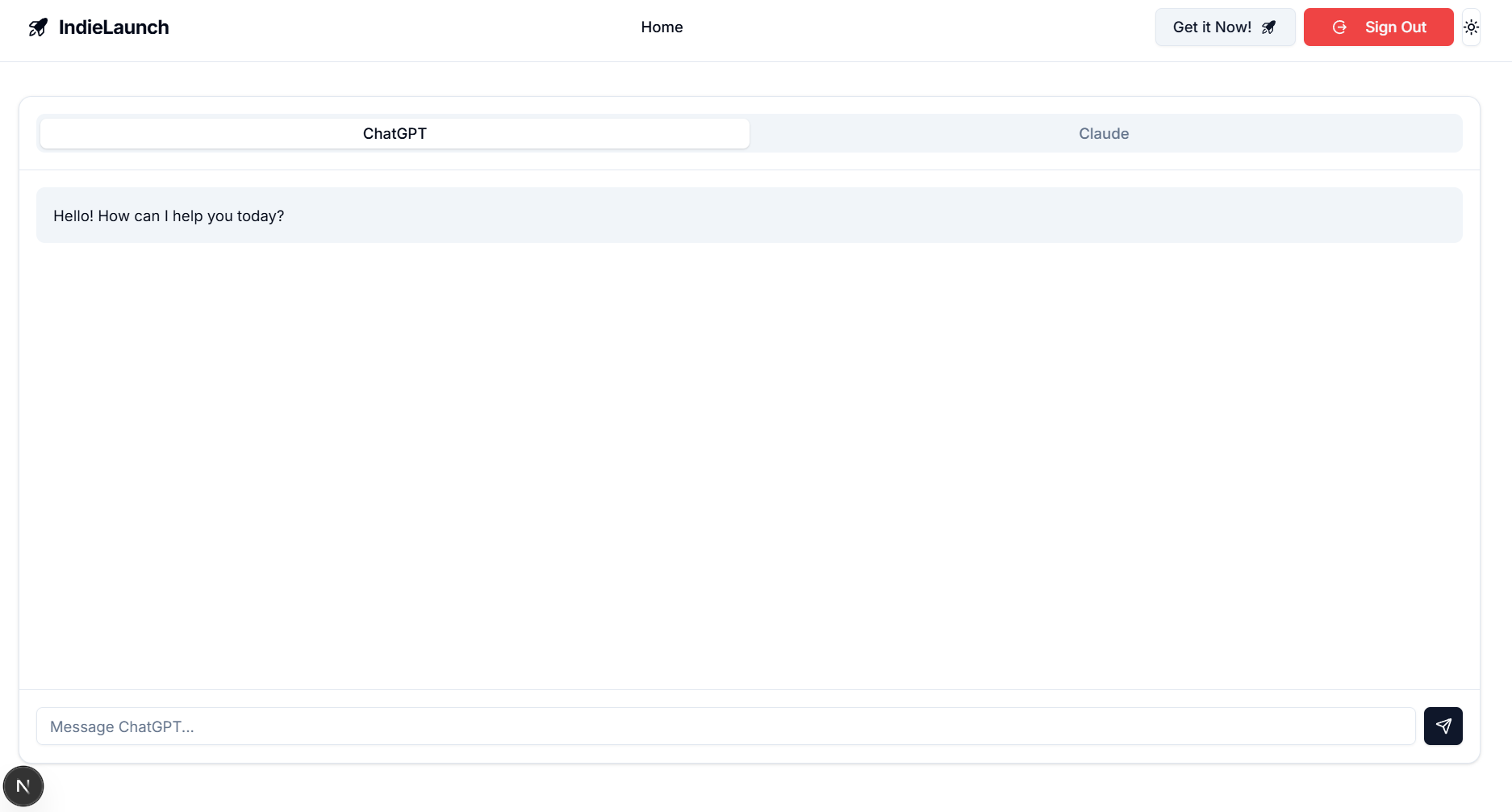1512x812 pixels.
Task: Click the Get it Now! button label
Action: [1212, 27]
